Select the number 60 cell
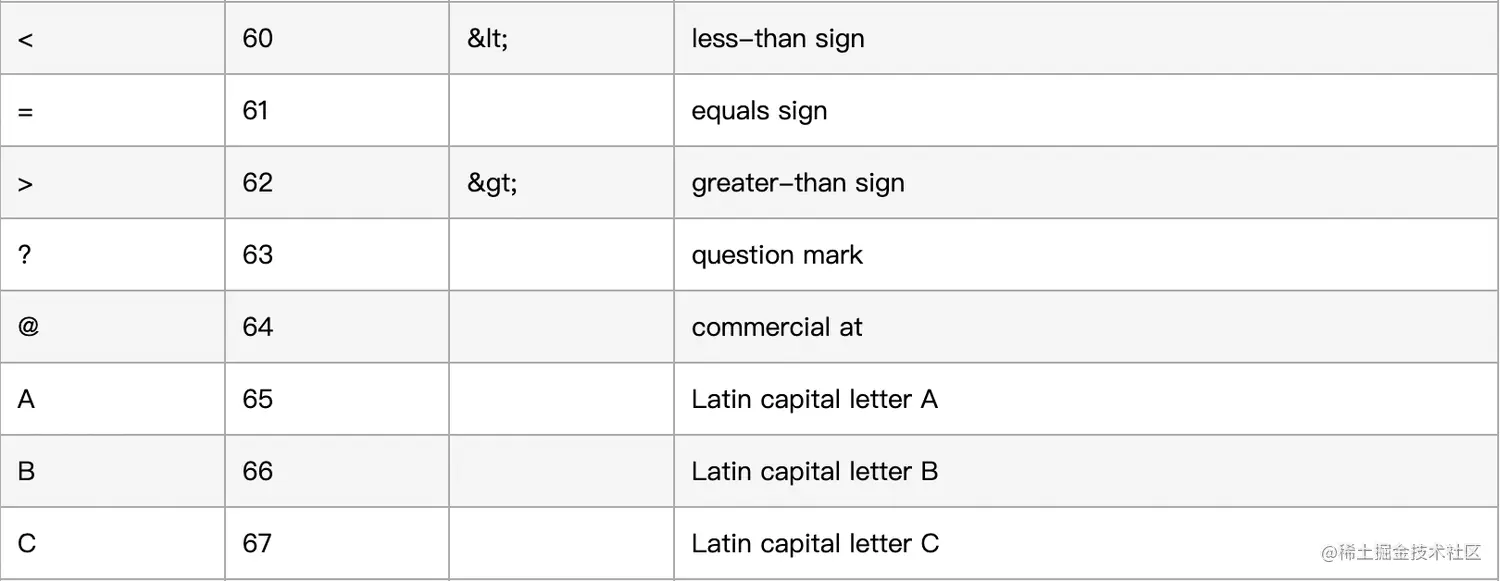1500x581 pixels. coord(258,39)
